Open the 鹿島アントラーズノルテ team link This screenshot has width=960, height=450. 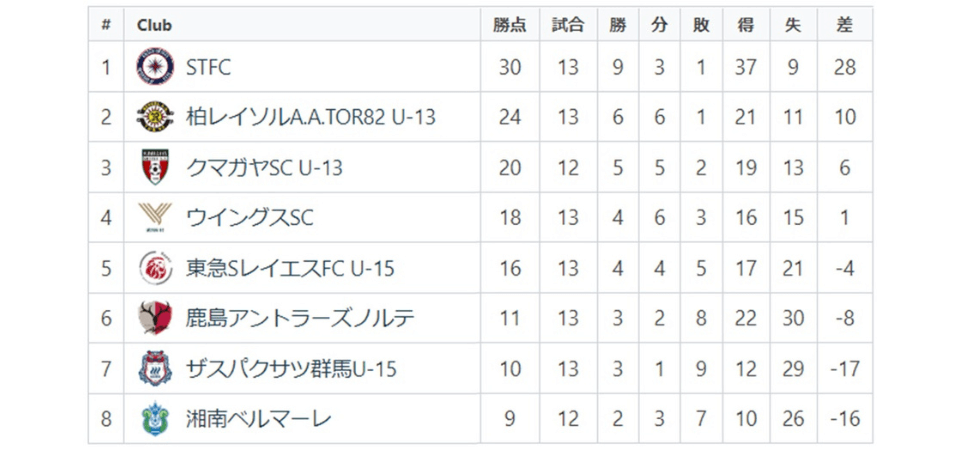coord(300,318)
